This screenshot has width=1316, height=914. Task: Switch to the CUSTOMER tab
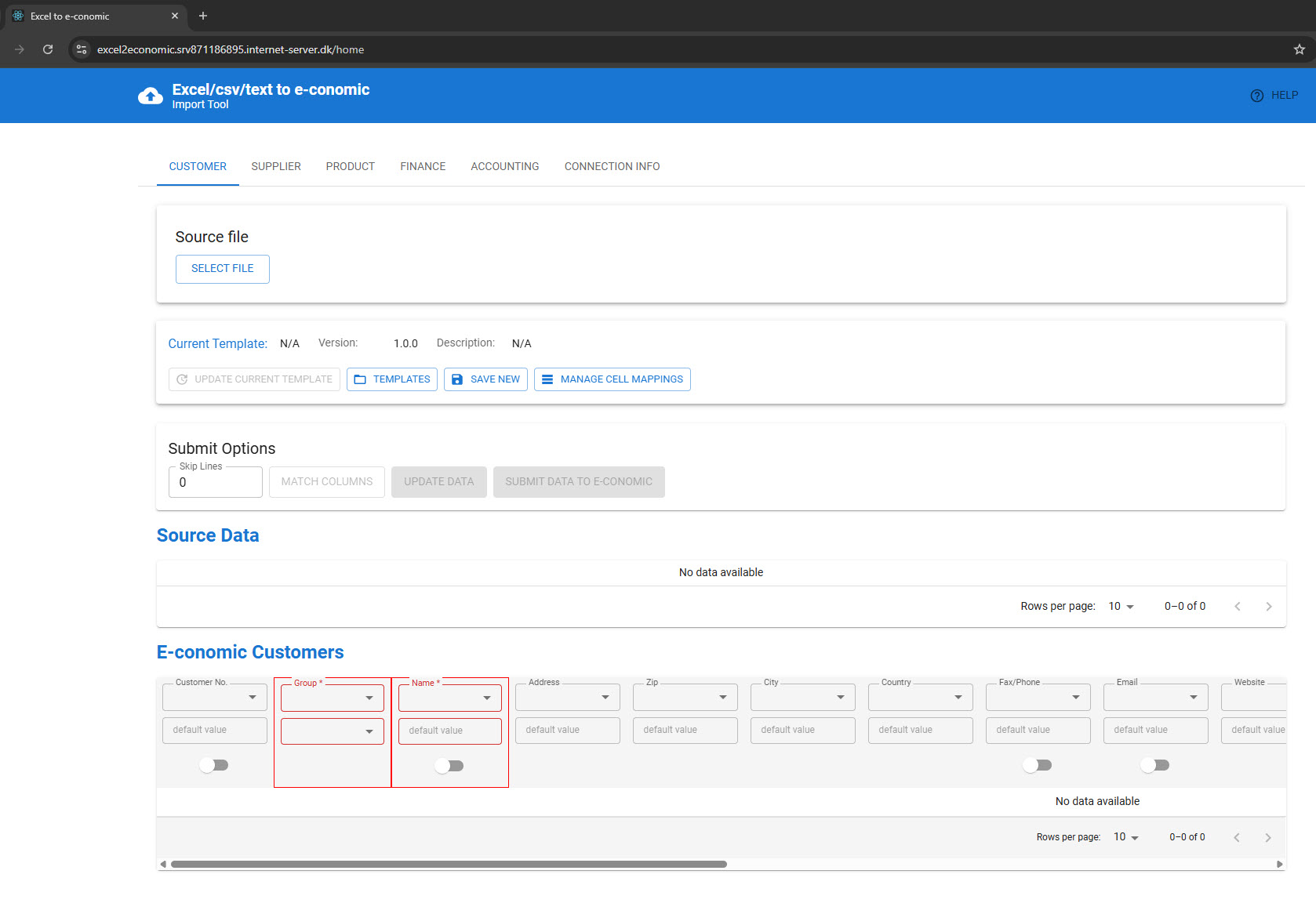198,166
